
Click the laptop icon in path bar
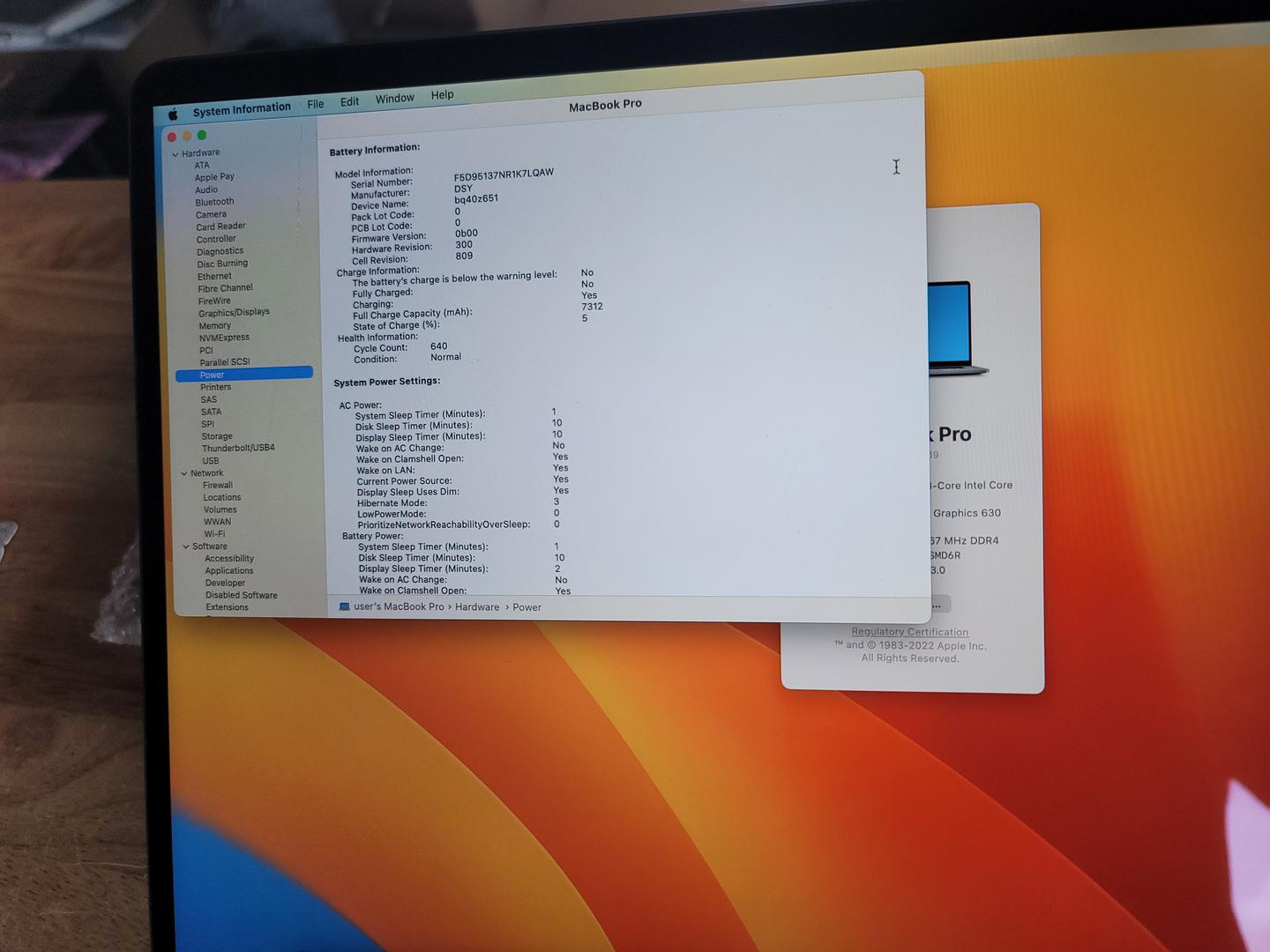point(345,606)
